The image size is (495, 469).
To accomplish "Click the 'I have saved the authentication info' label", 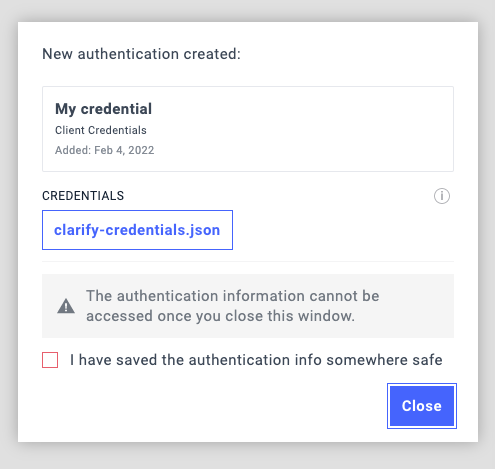I will click(256, 360).
